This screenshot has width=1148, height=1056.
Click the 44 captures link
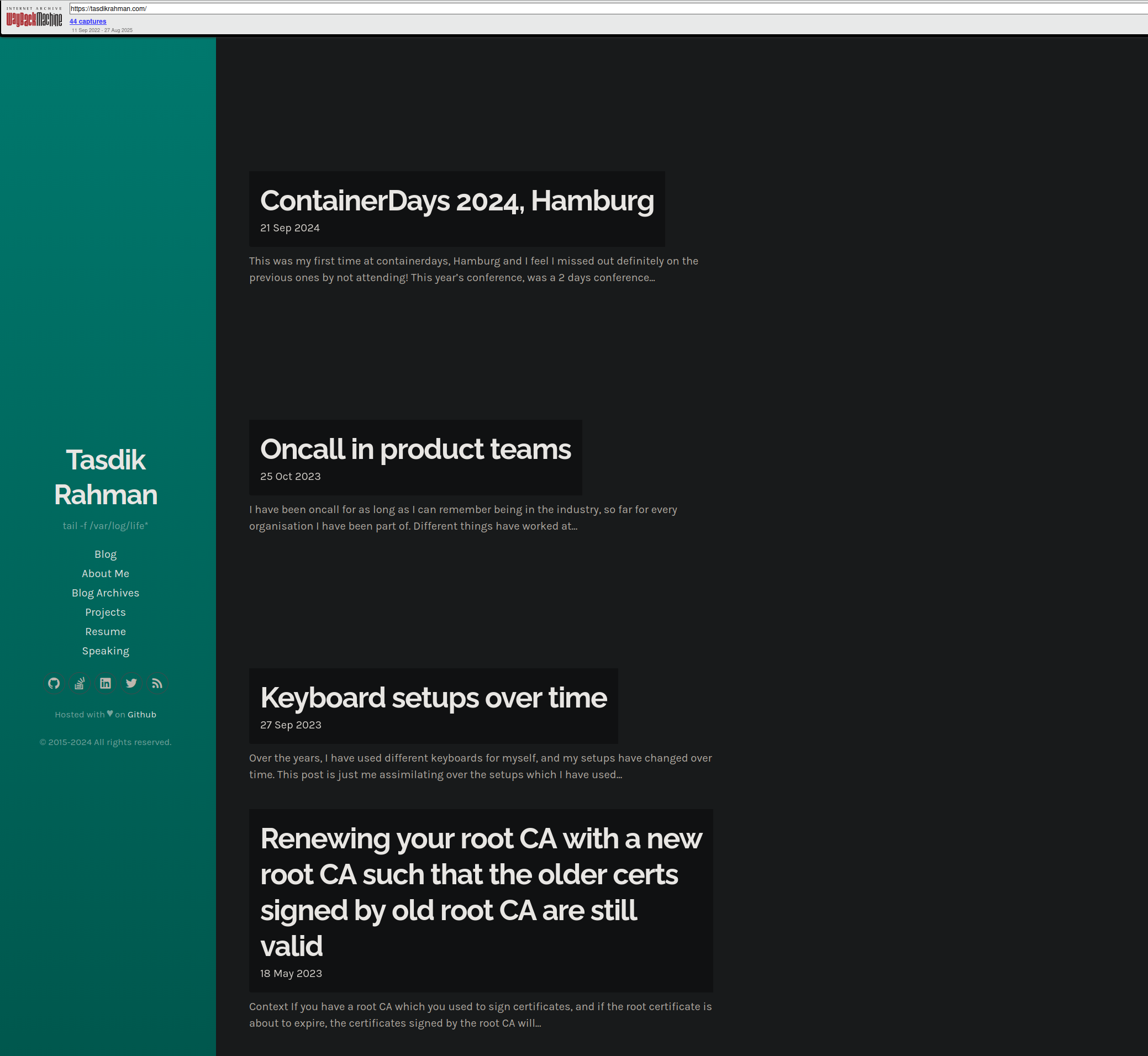point(87,22)
